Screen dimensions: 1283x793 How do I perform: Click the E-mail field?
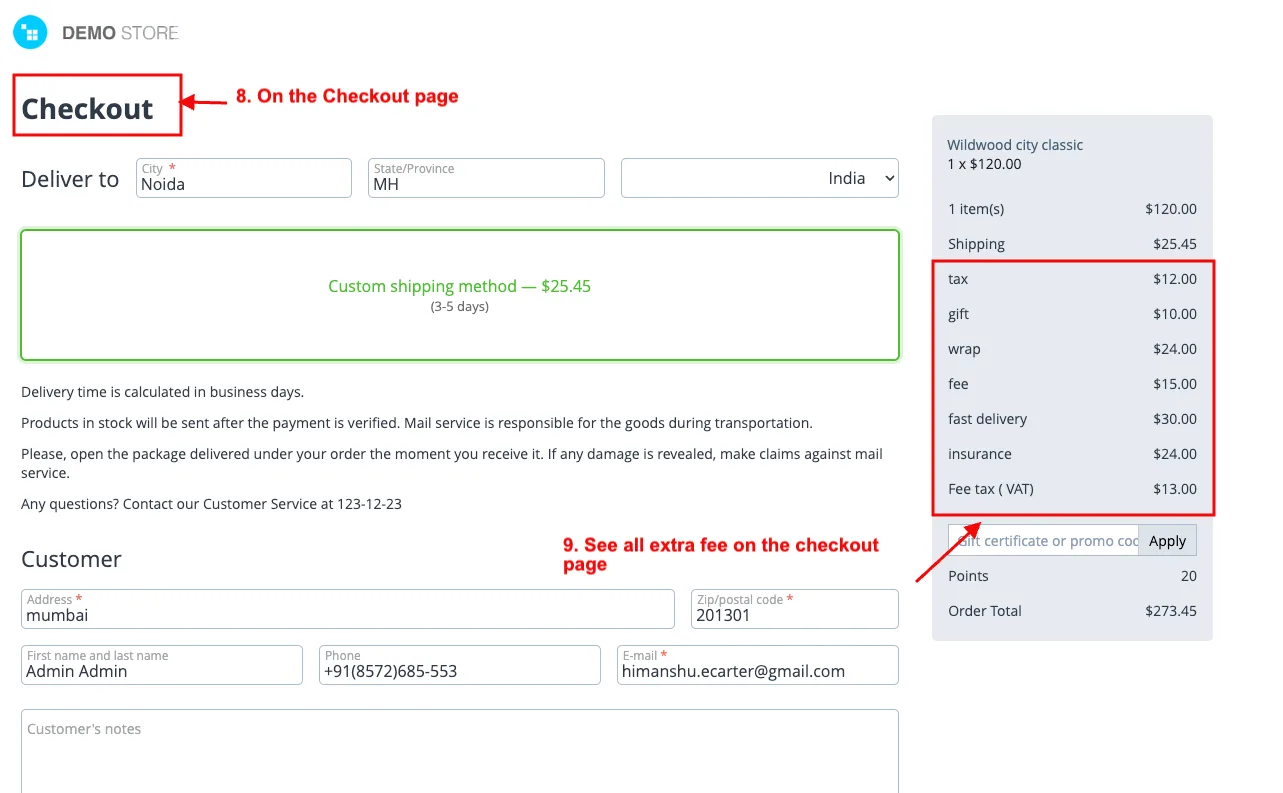coord(758,665)
